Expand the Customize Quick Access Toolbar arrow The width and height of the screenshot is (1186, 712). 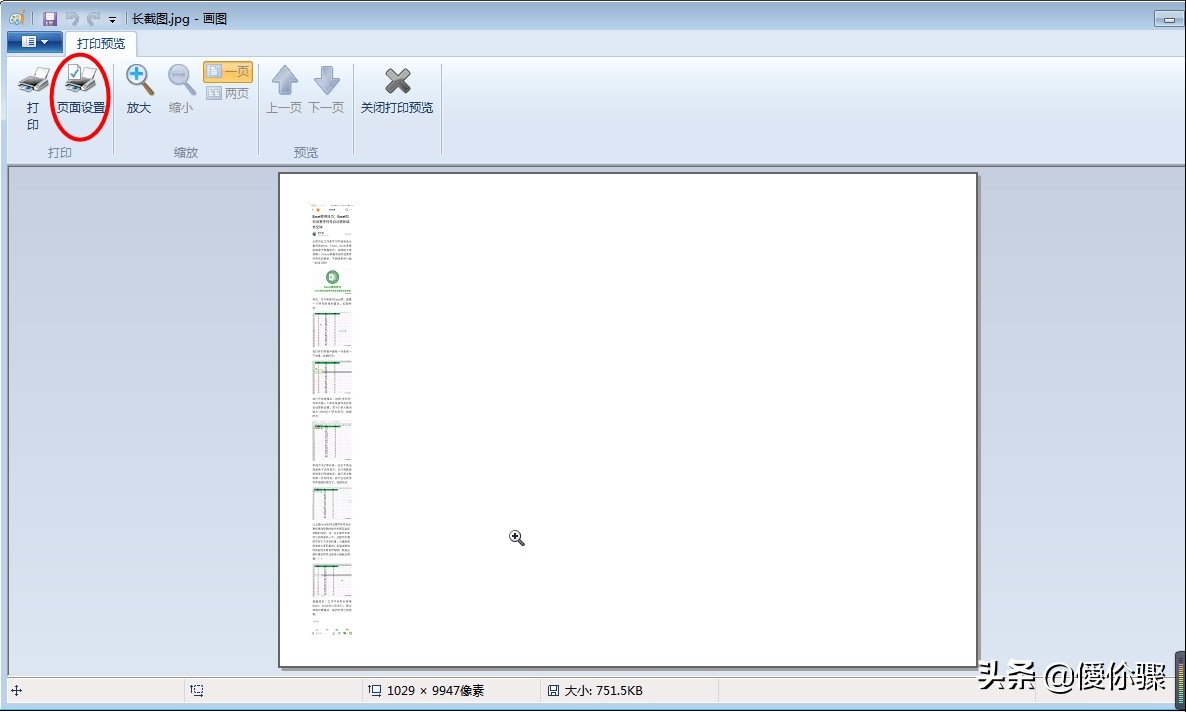tap(112, 20)
